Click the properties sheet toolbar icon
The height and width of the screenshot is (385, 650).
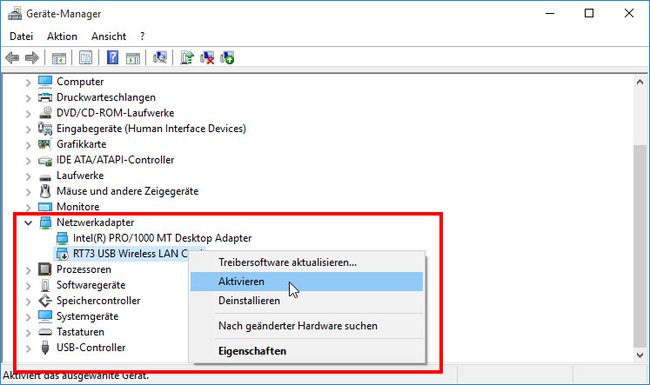click(x=85, y=58)
